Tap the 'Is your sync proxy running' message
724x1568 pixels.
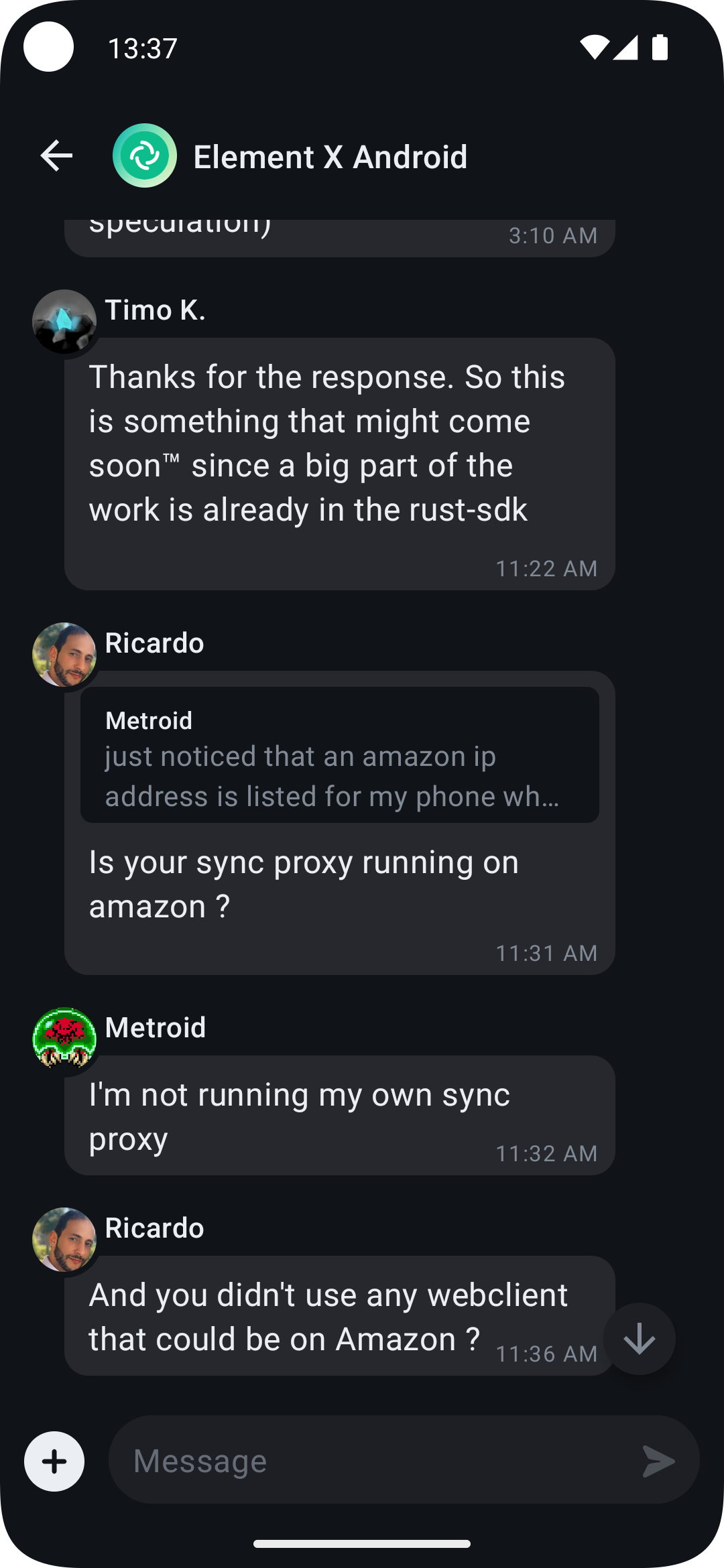pos(303,885)
